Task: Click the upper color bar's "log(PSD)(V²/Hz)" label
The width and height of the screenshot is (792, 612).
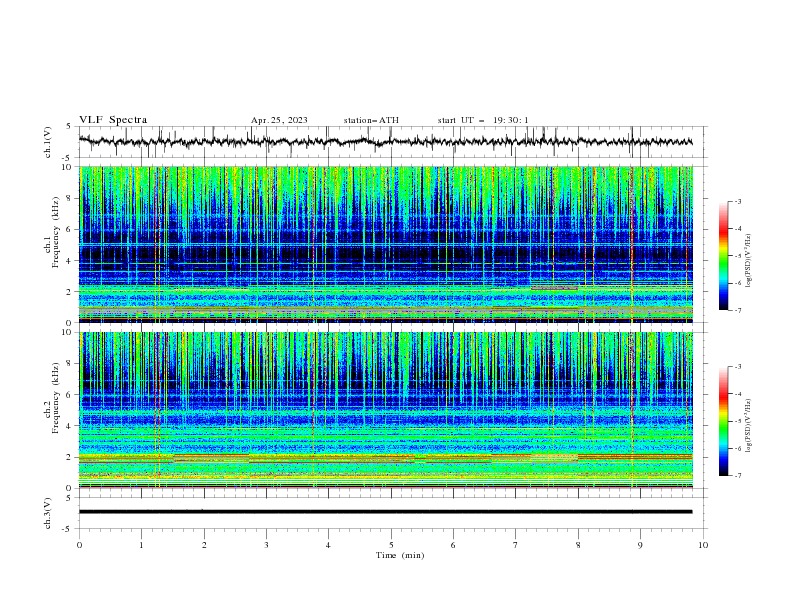Action: tap(748, 261)
